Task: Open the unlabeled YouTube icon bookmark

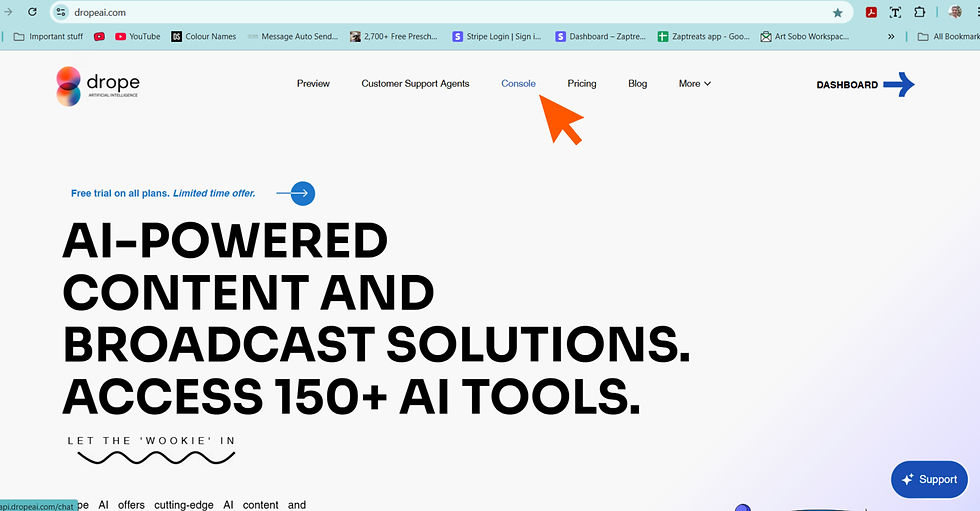Action: [x=99, y=36]
